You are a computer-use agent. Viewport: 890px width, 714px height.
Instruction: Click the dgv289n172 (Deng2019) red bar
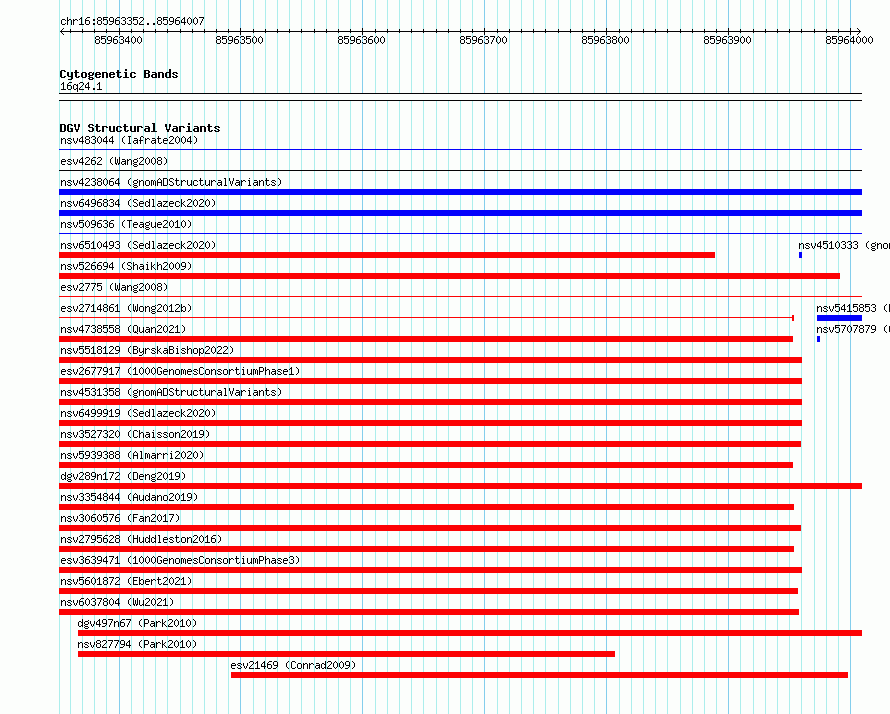point(460,486)
